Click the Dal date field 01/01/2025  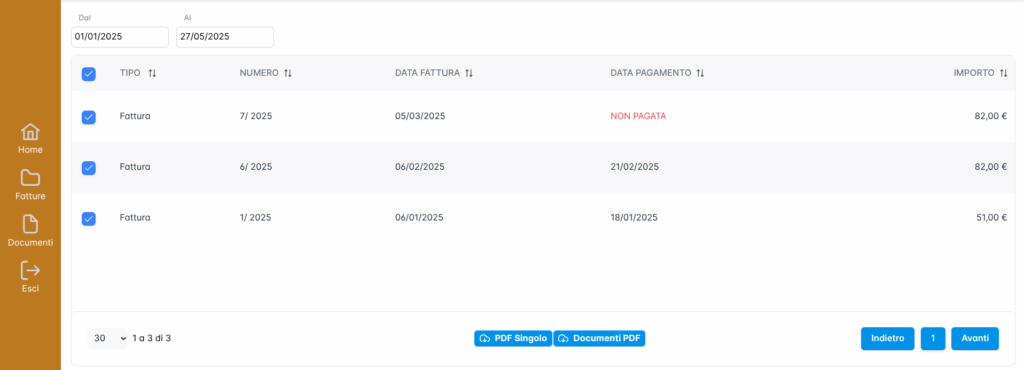tap(120, 37)
